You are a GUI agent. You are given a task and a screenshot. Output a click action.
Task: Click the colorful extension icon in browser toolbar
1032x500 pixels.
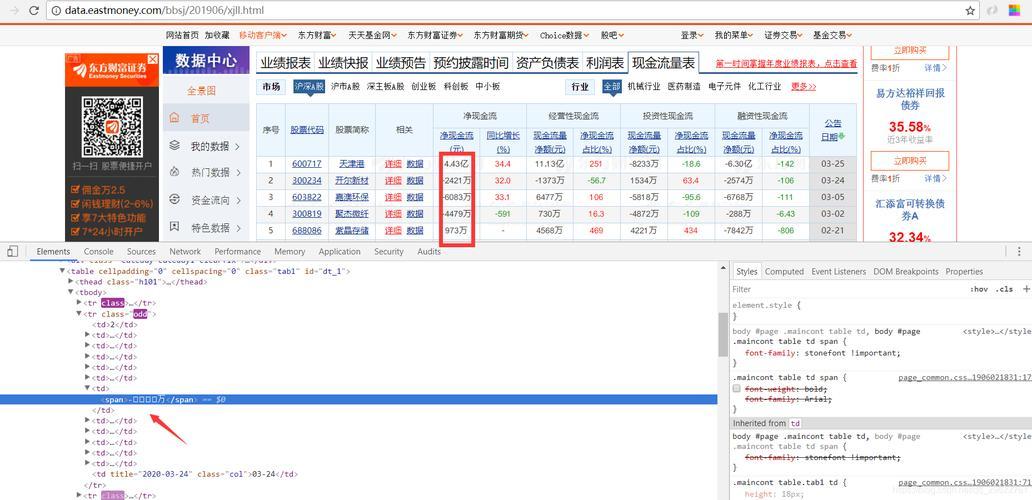coord(1013,11)
